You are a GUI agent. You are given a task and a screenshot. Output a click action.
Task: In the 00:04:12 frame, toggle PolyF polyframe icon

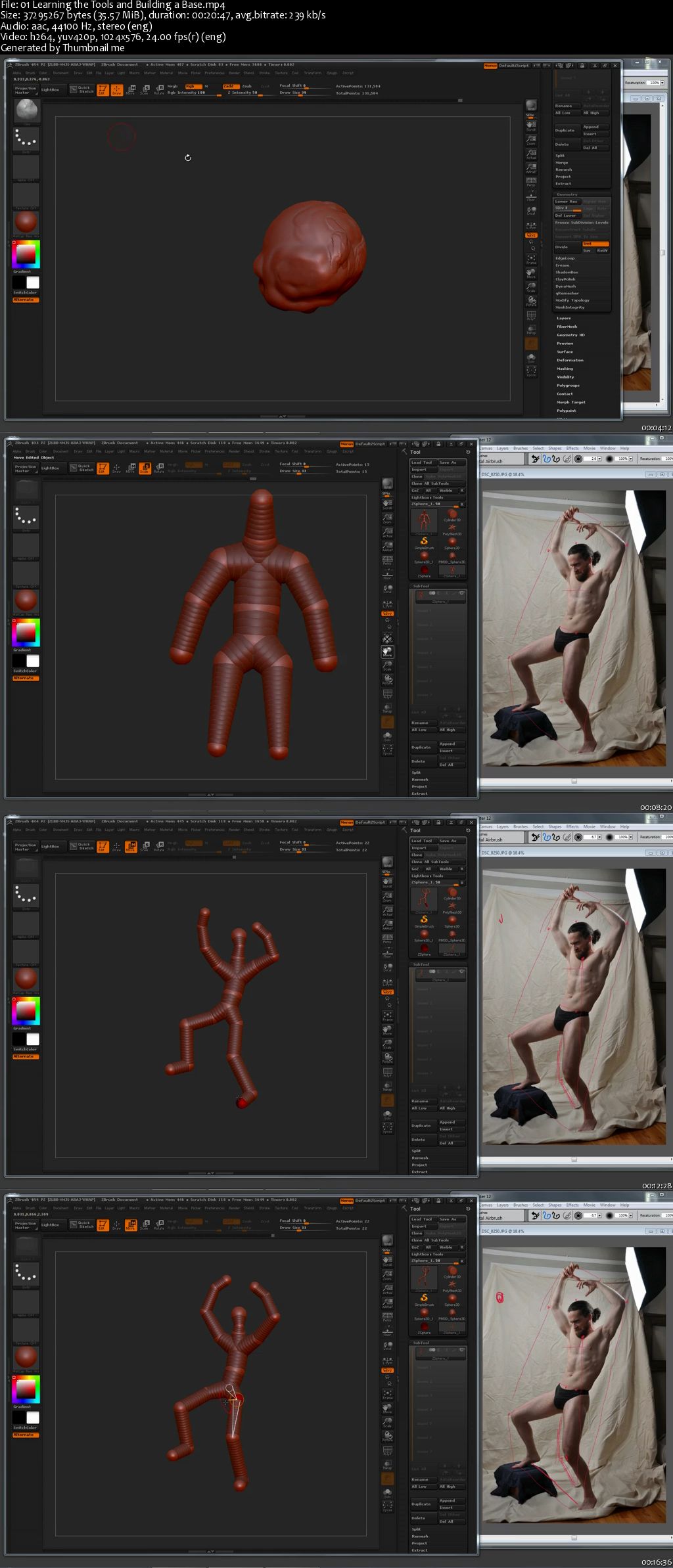(531, 316)
